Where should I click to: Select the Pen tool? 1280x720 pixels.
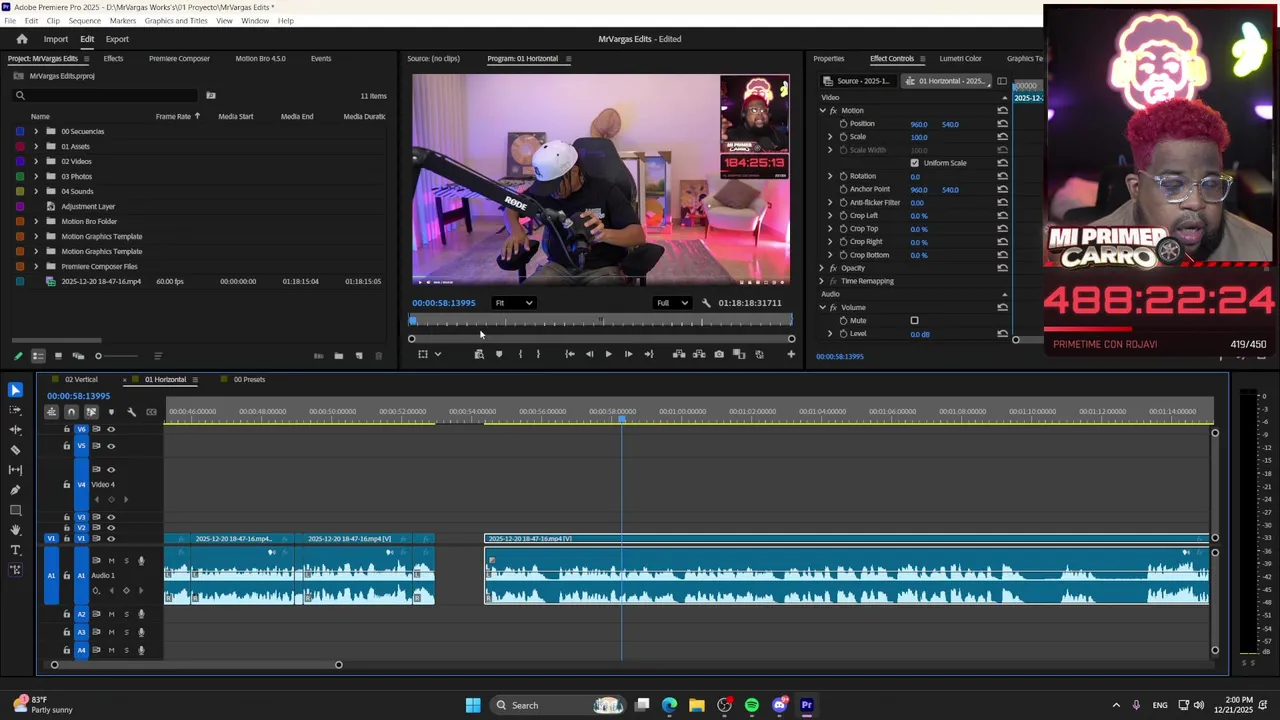click(x=15, y=490)
